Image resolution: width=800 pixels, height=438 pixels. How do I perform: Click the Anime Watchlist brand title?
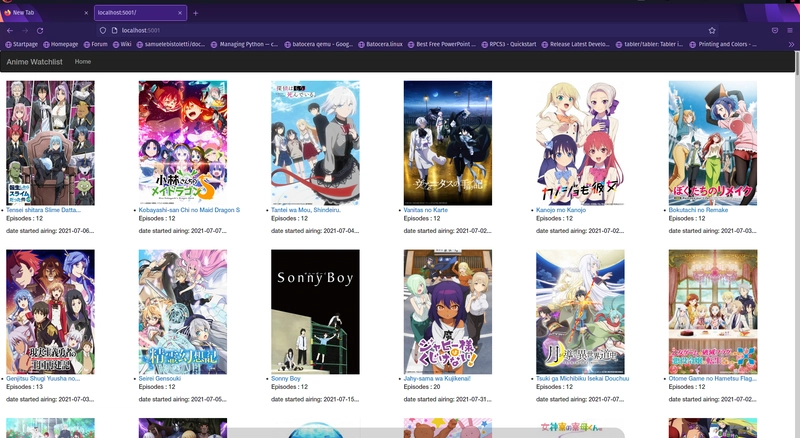click(35, 62)
